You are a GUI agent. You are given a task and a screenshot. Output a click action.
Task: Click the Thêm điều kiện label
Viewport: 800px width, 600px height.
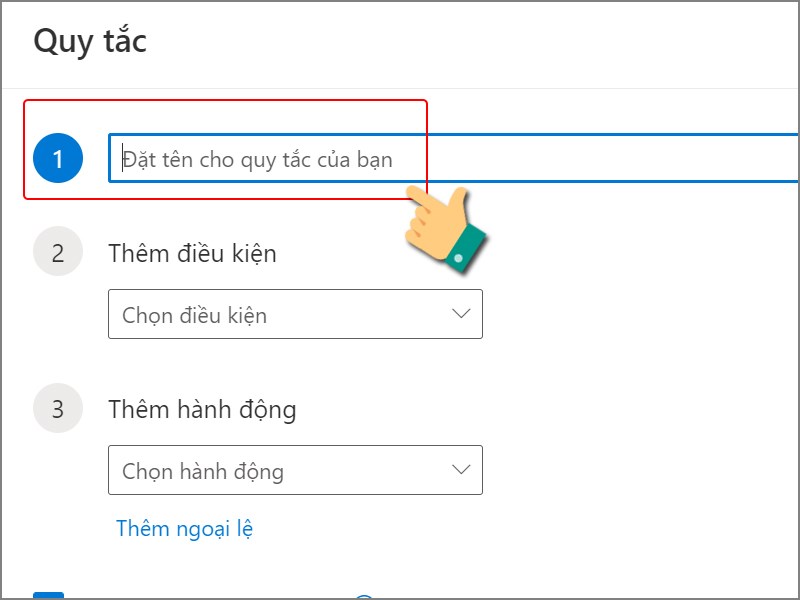[x=192, y=253]
